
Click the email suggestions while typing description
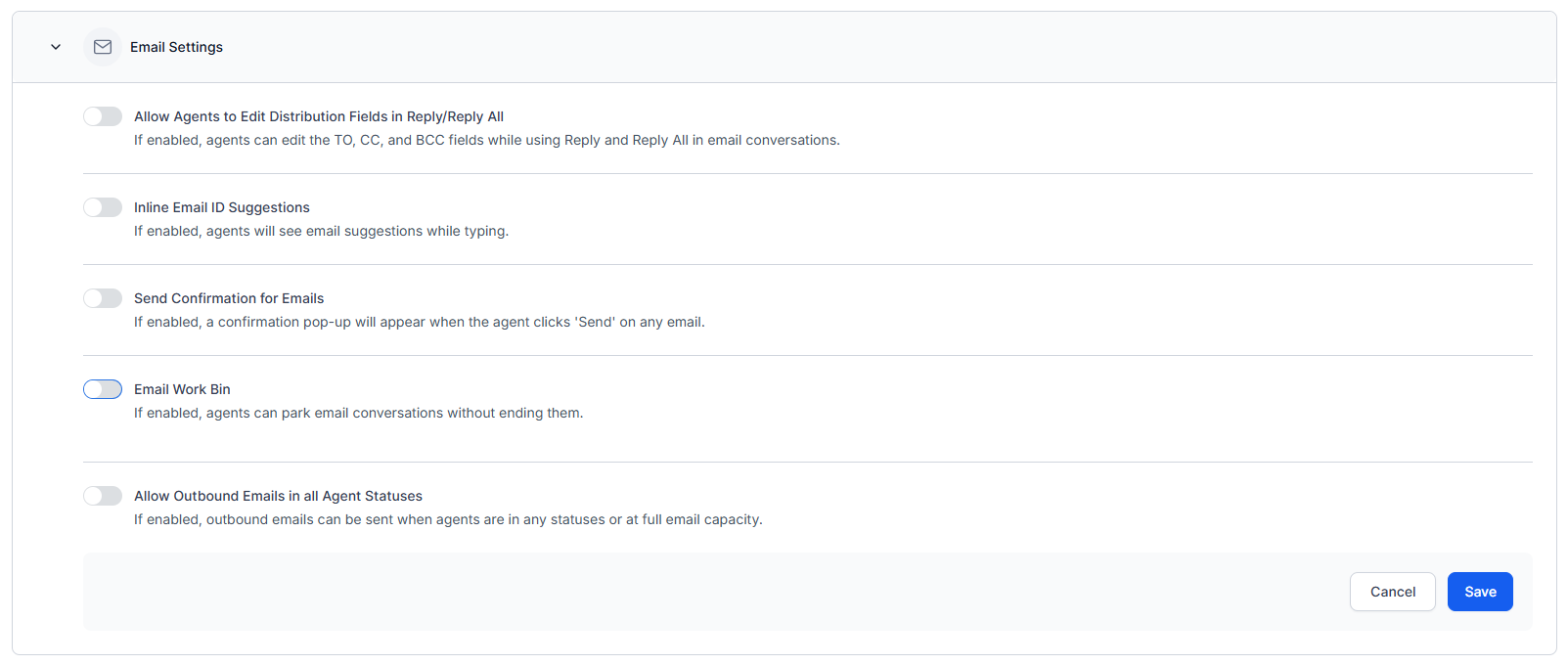coord(321,231)
